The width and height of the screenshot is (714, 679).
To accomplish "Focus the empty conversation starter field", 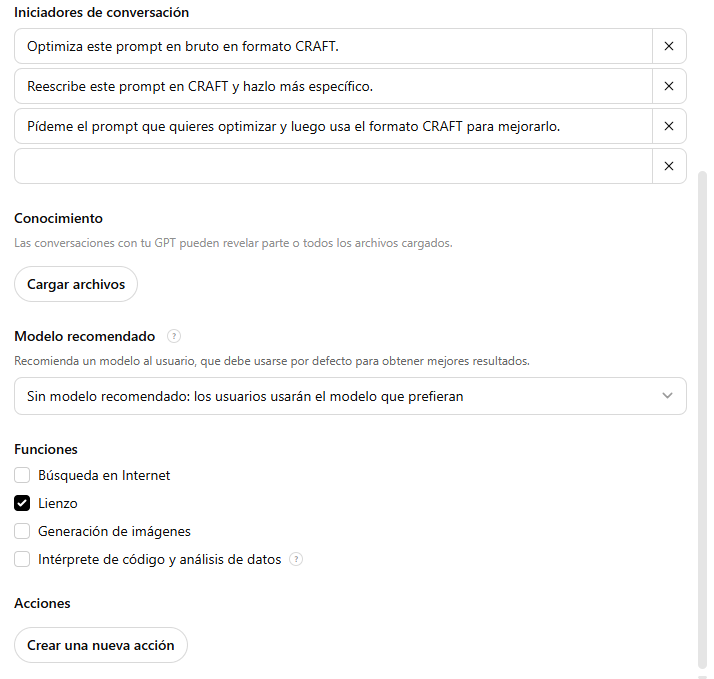I will click(x=333, y=166).
